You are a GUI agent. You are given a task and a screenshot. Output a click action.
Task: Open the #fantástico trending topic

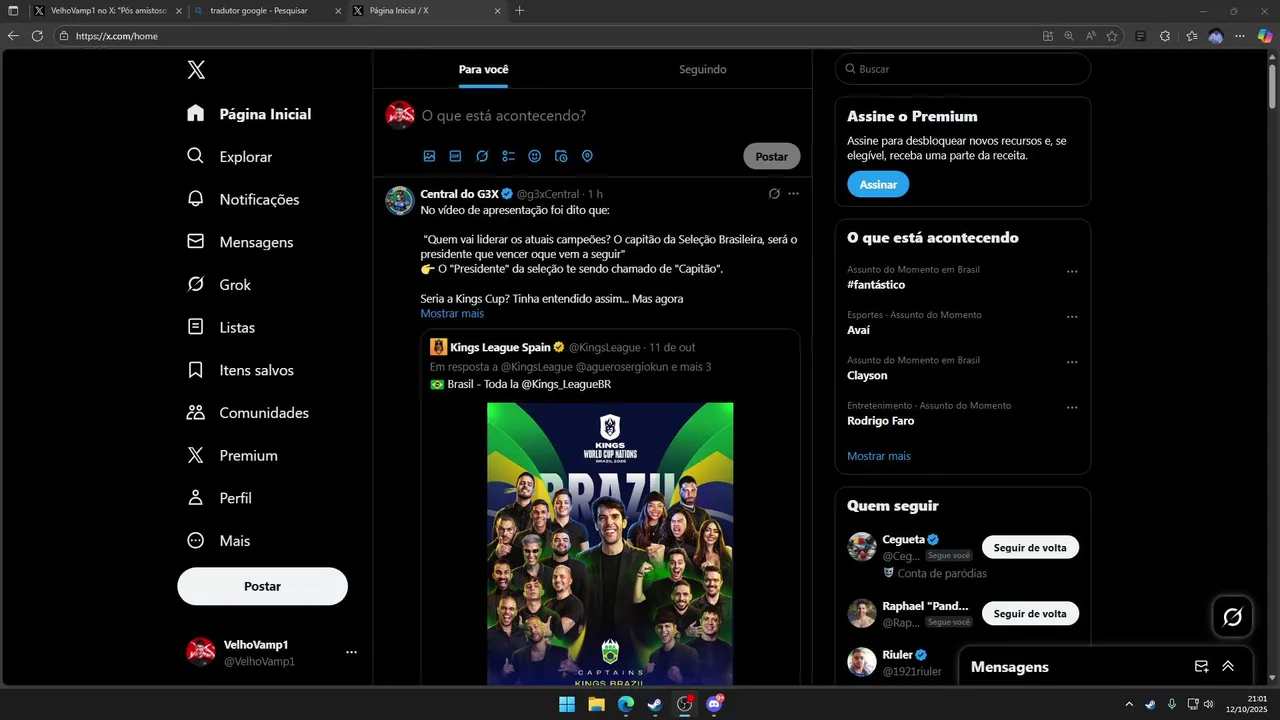coord(876,285)
